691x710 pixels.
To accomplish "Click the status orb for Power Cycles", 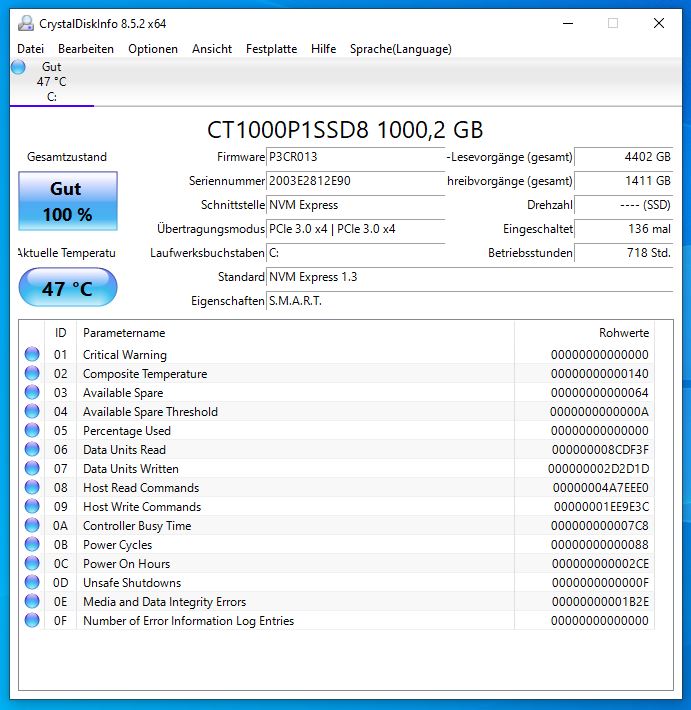I will [32, 544].
